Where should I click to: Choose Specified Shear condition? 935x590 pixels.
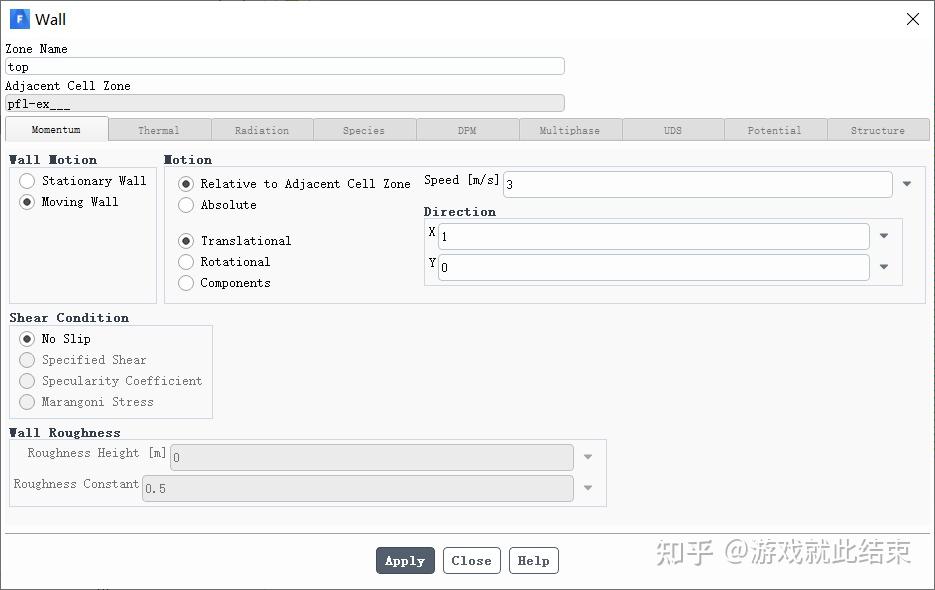tap(27, 360)
